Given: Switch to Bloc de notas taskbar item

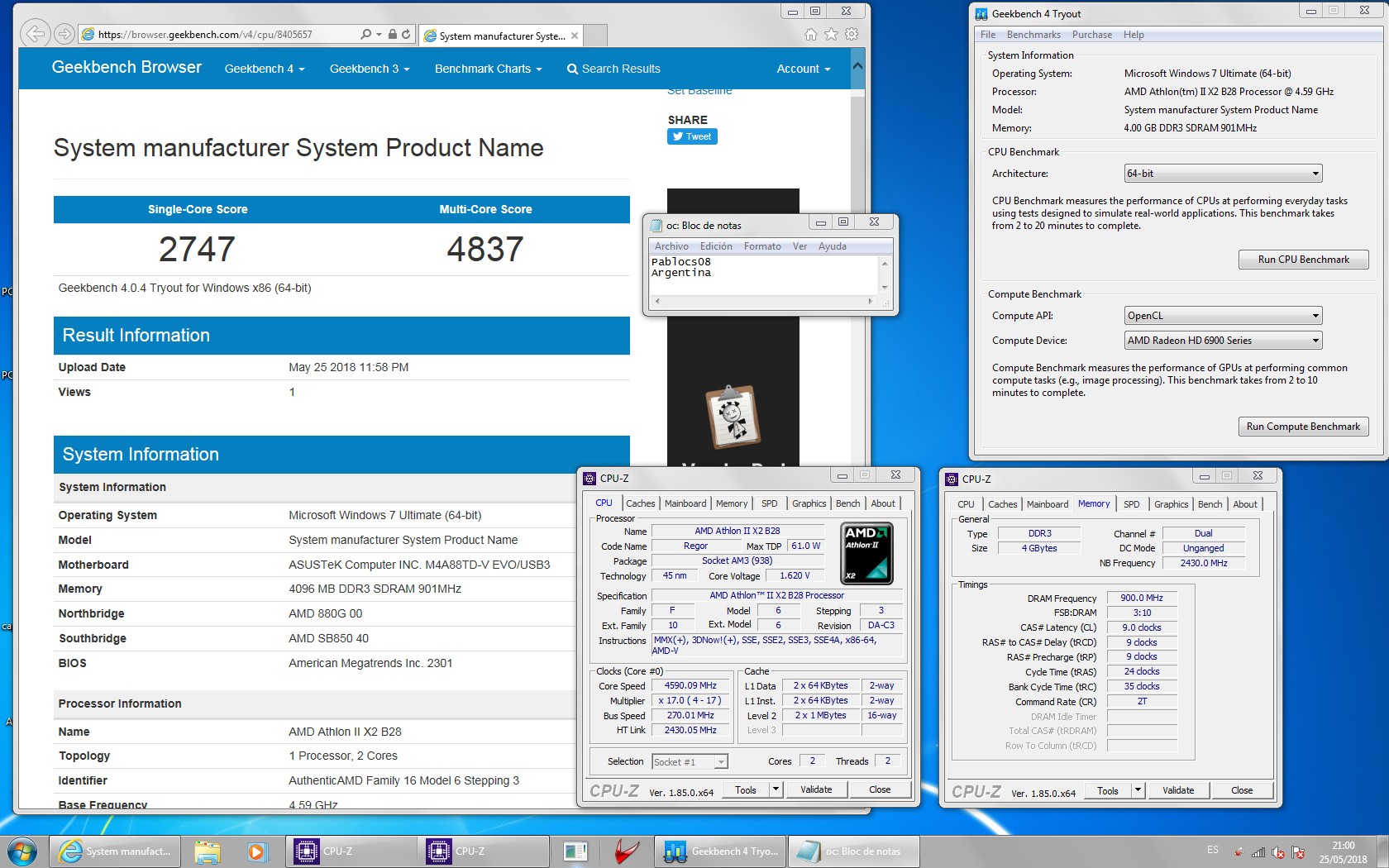Looking at the screenshot, I should click(854, 851).
